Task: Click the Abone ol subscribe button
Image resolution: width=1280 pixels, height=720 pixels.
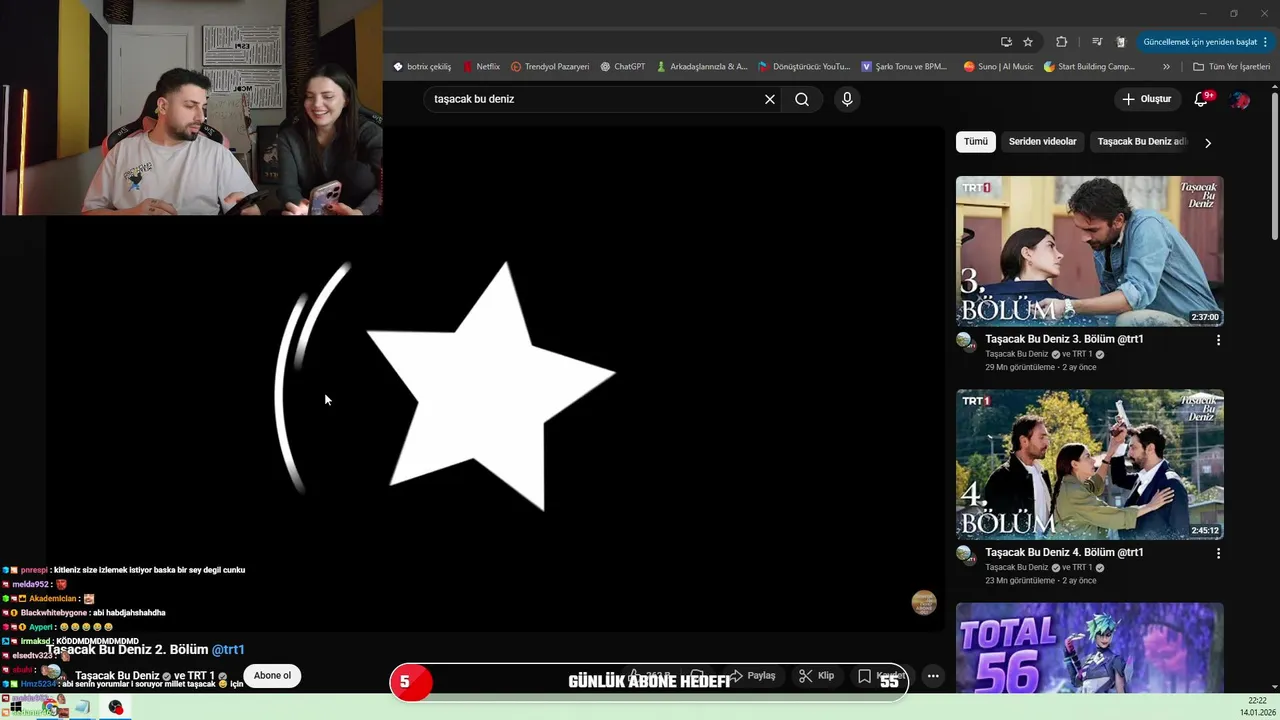Action: [x=272, y=676]
